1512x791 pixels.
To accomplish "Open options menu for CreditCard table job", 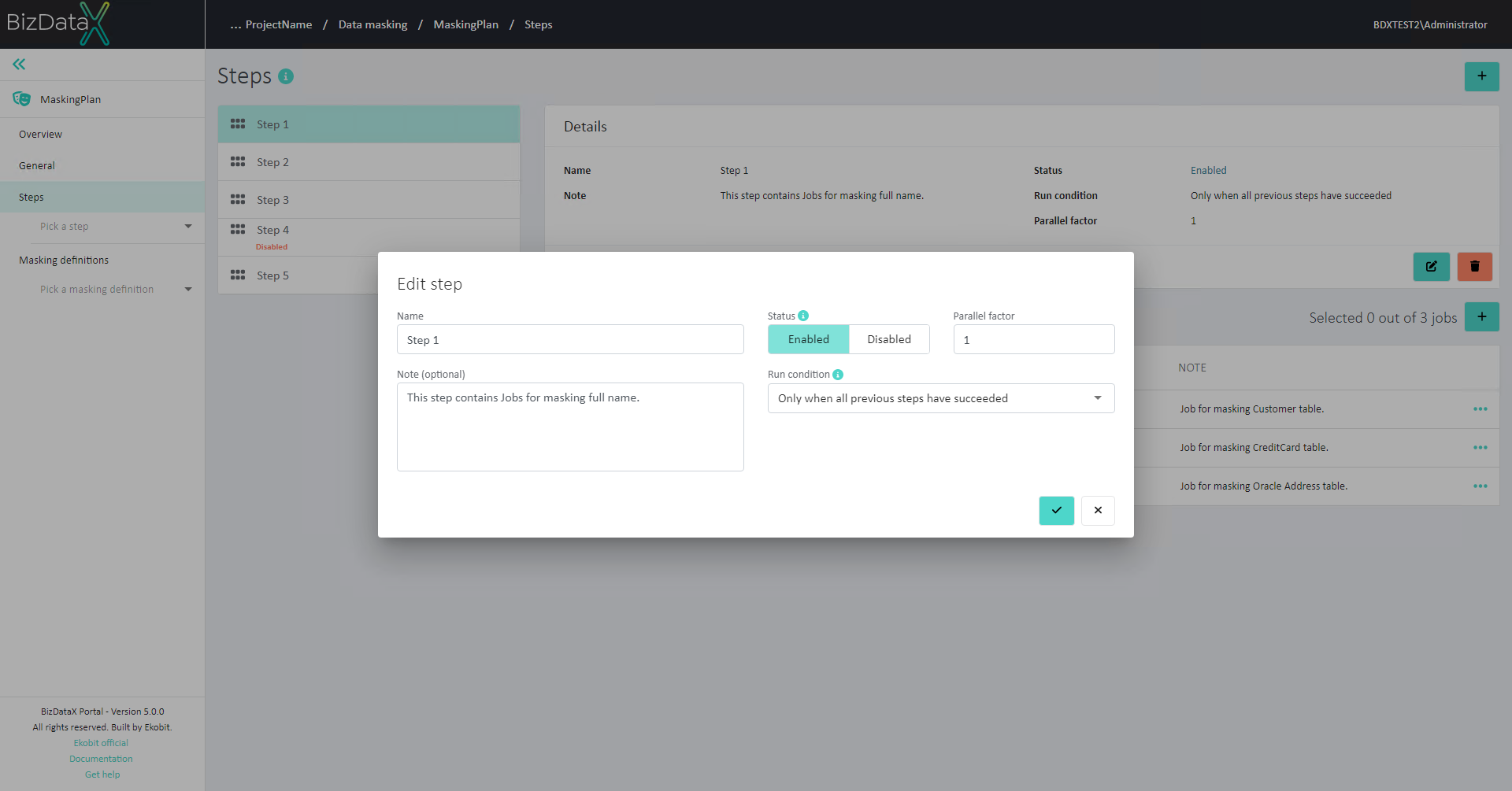I will 1480,448.
